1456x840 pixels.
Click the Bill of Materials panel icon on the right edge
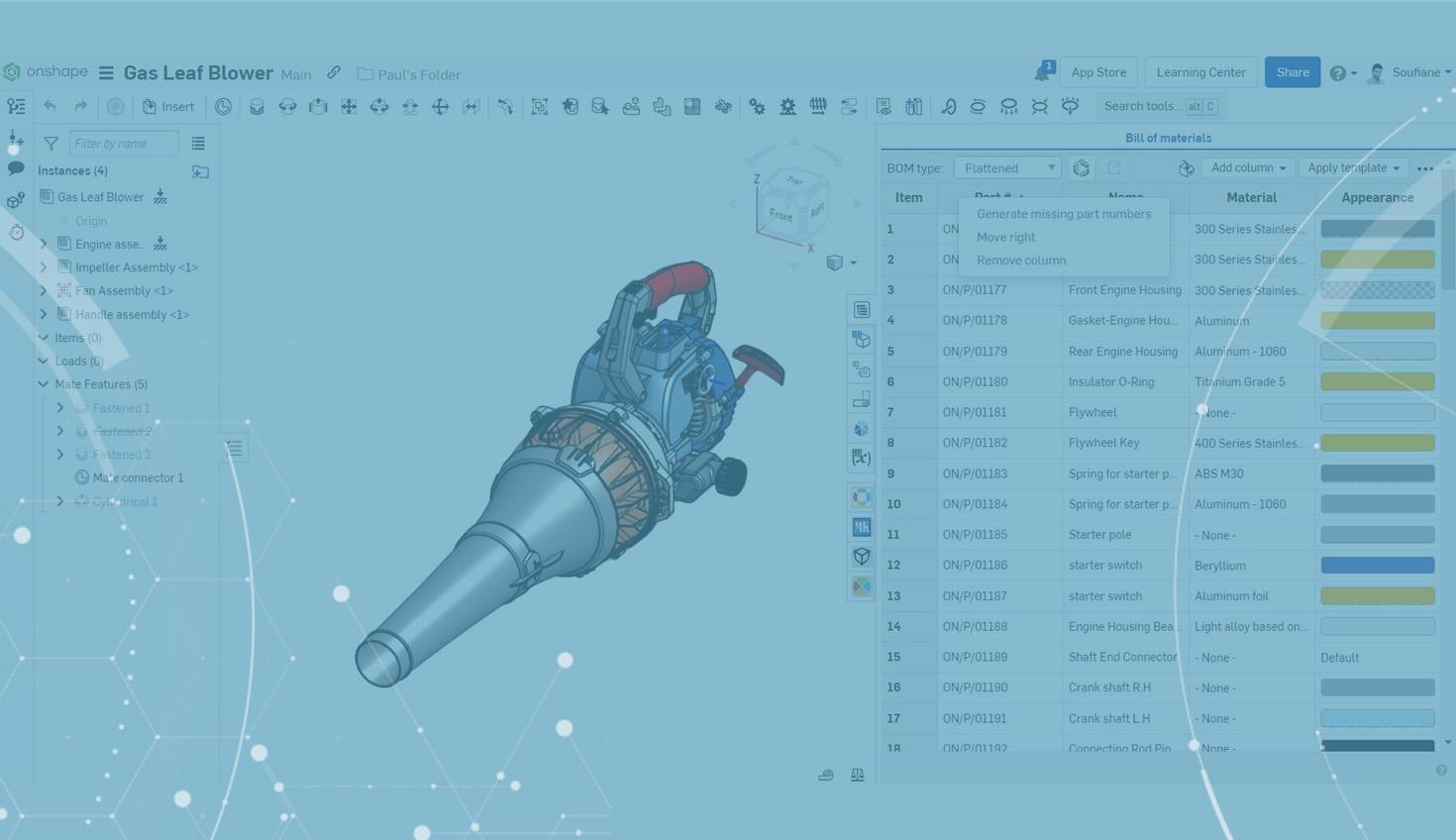tap(861, 309)
